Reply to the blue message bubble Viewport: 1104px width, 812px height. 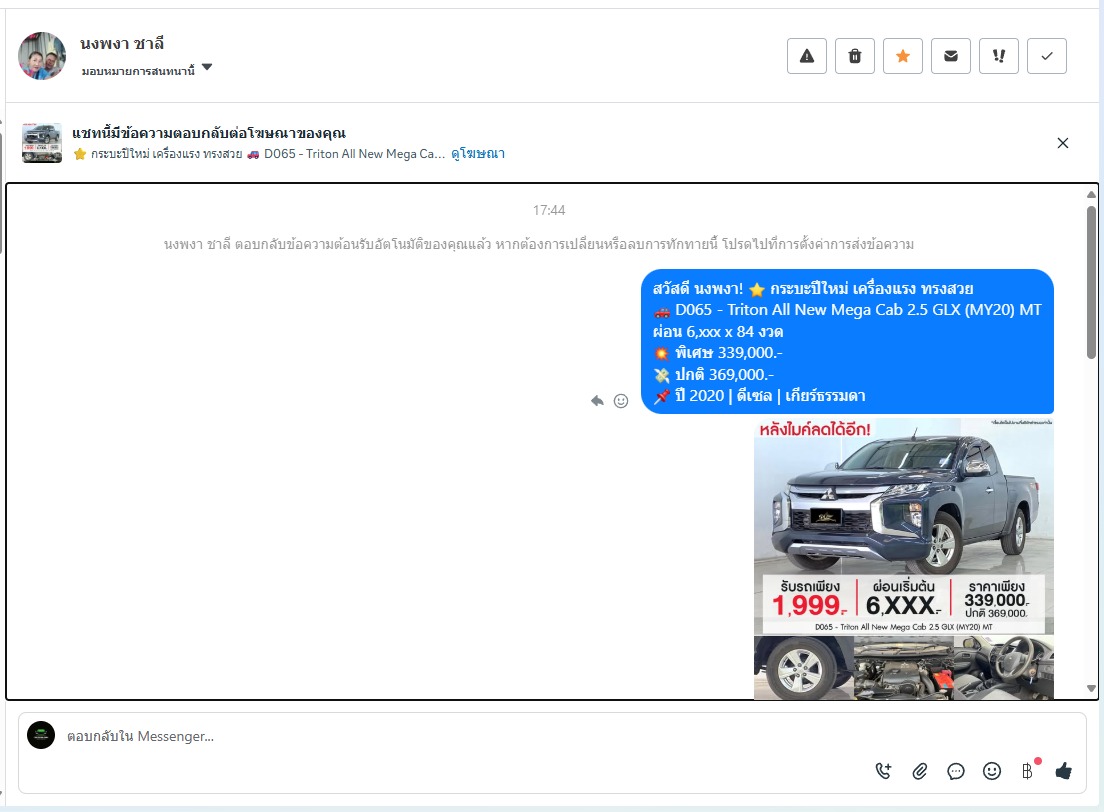(x=597, y=401)
